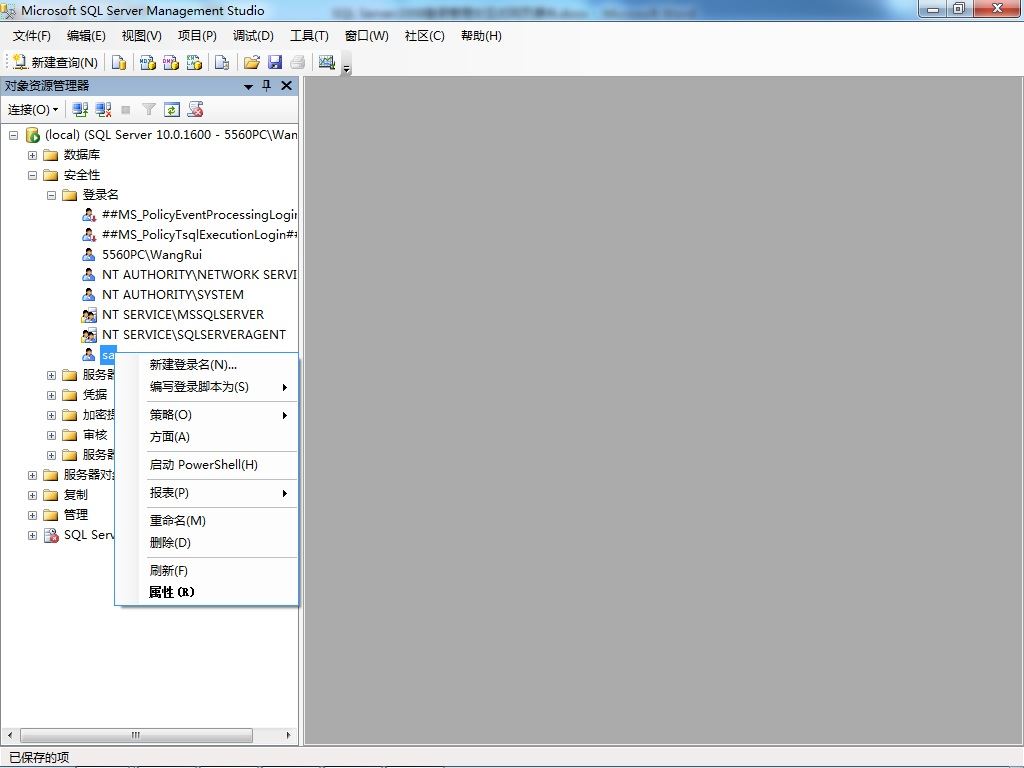Open the 文件(F) menu

[31, 36]
